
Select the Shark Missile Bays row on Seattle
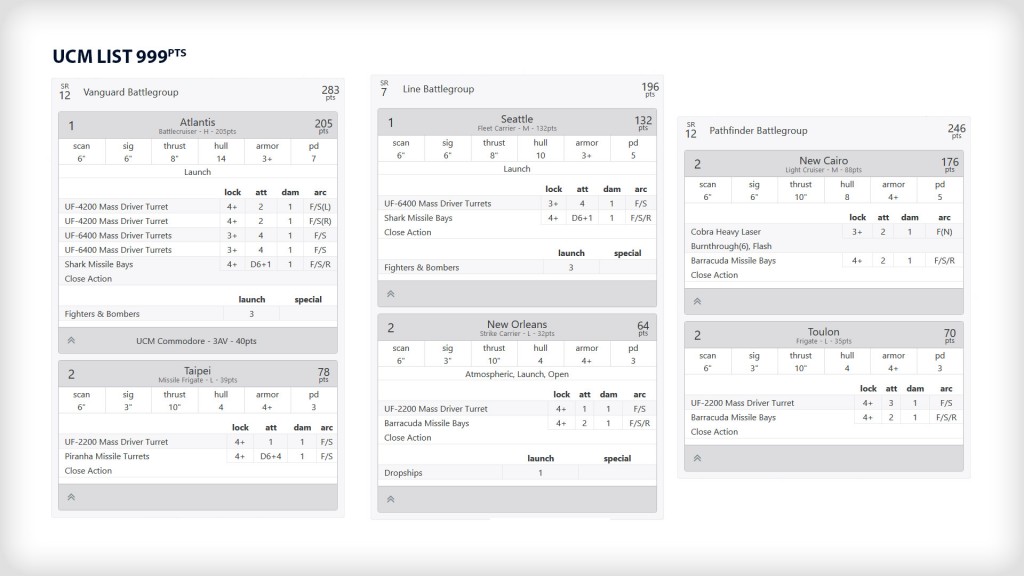tap(418, 218)
